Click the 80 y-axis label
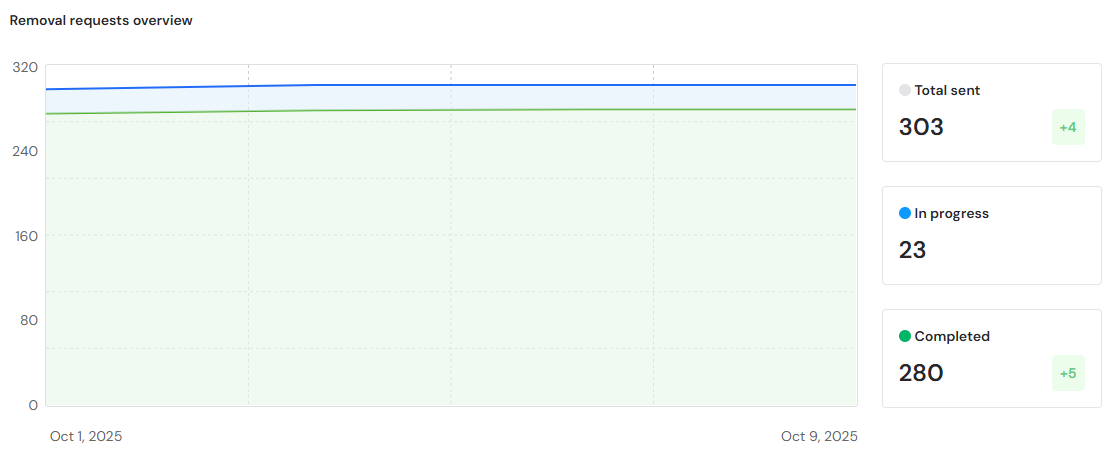 pyautogui.click(x=29, y=320)
